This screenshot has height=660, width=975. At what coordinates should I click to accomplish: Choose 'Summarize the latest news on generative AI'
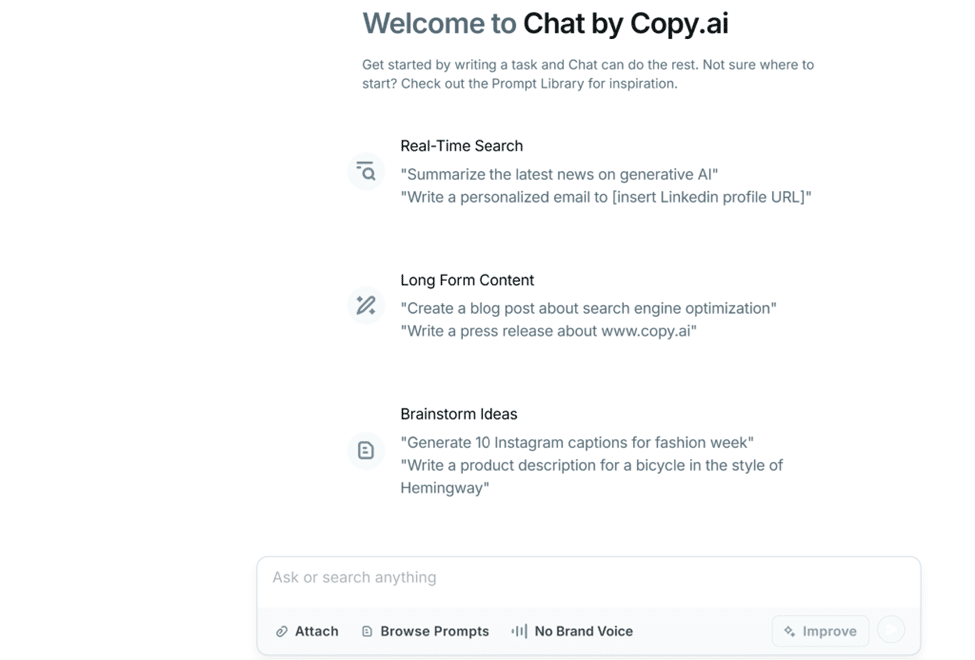tap(559, 174)
